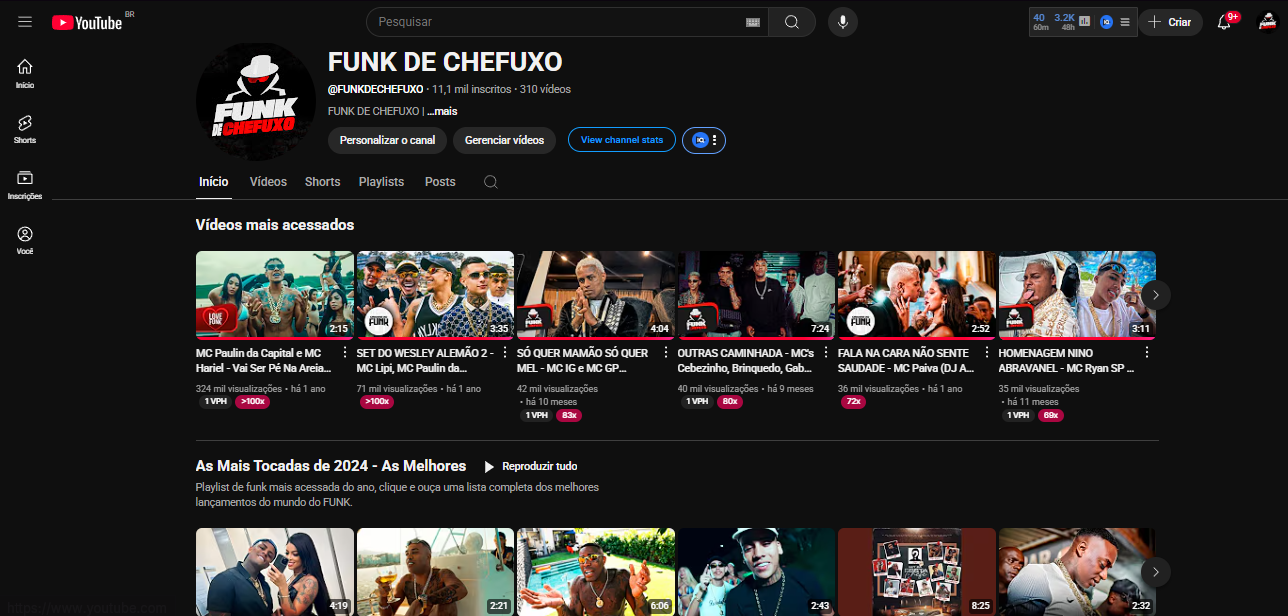
Task: Click @FUNKDECHEFUXO channel handle
Action: point(375,89)
